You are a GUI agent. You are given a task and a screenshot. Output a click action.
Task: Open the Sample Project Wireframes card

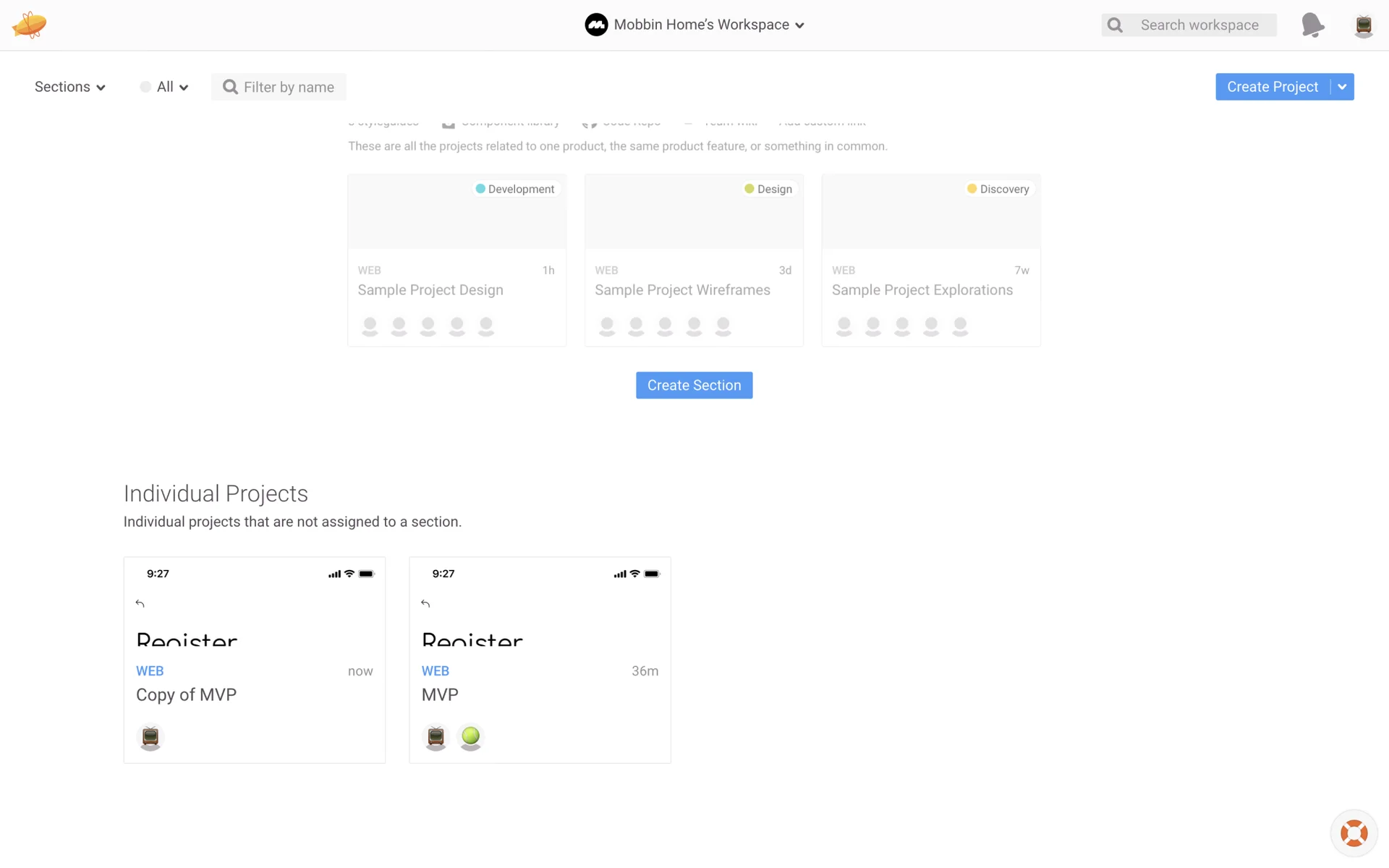[693, 260]
